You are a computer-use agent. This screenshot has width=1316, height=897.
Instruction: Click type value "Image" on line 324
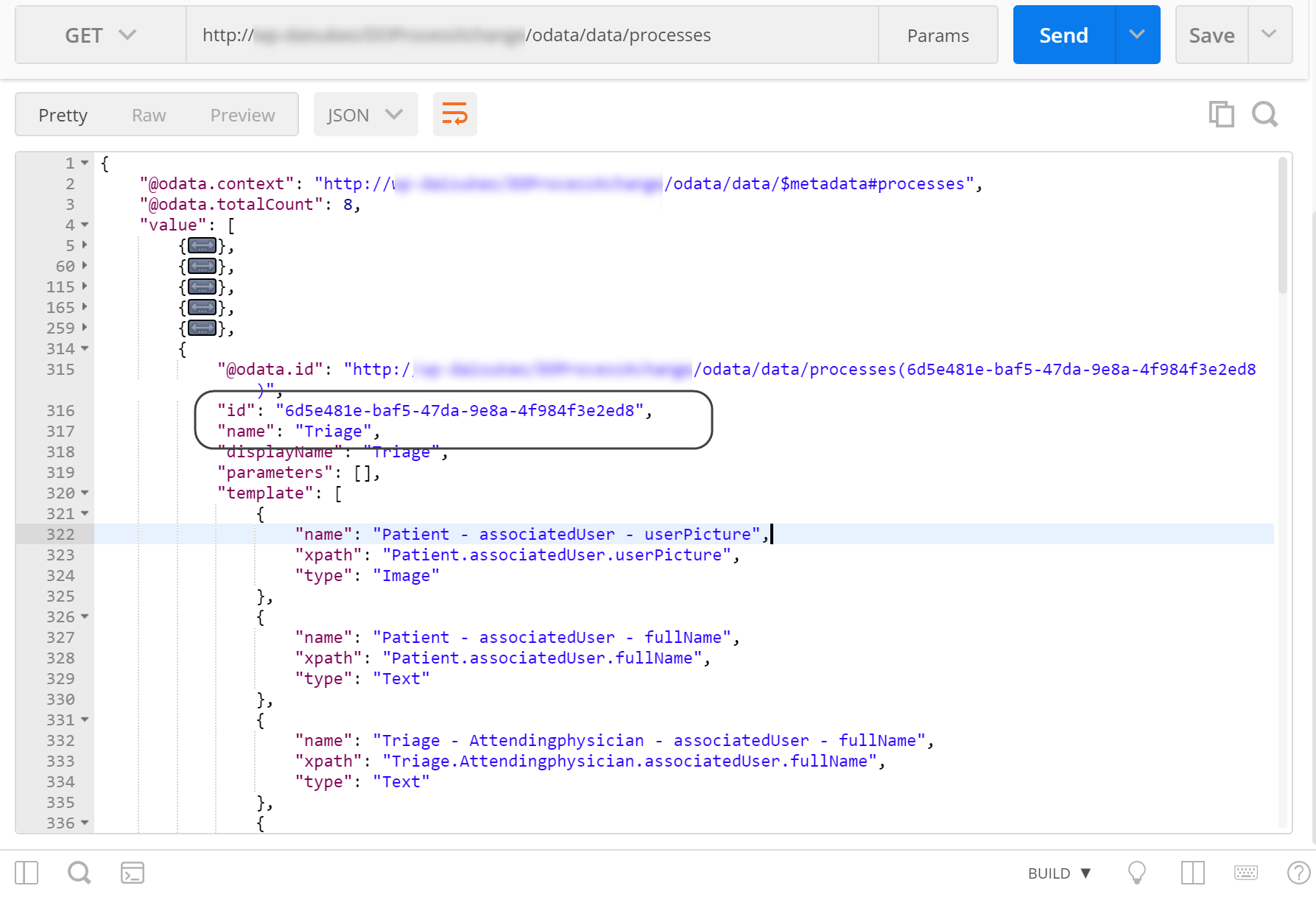[x=406, y=575]
